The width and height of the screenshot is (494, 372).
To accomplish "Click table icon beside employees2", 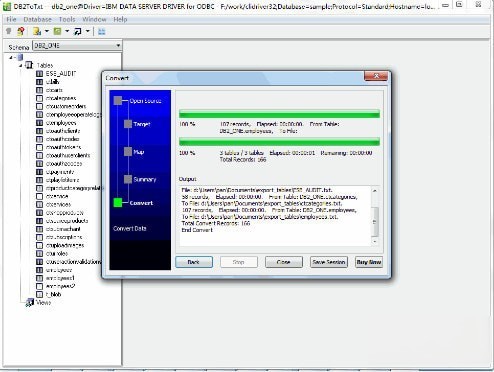I will pos(39,286).
